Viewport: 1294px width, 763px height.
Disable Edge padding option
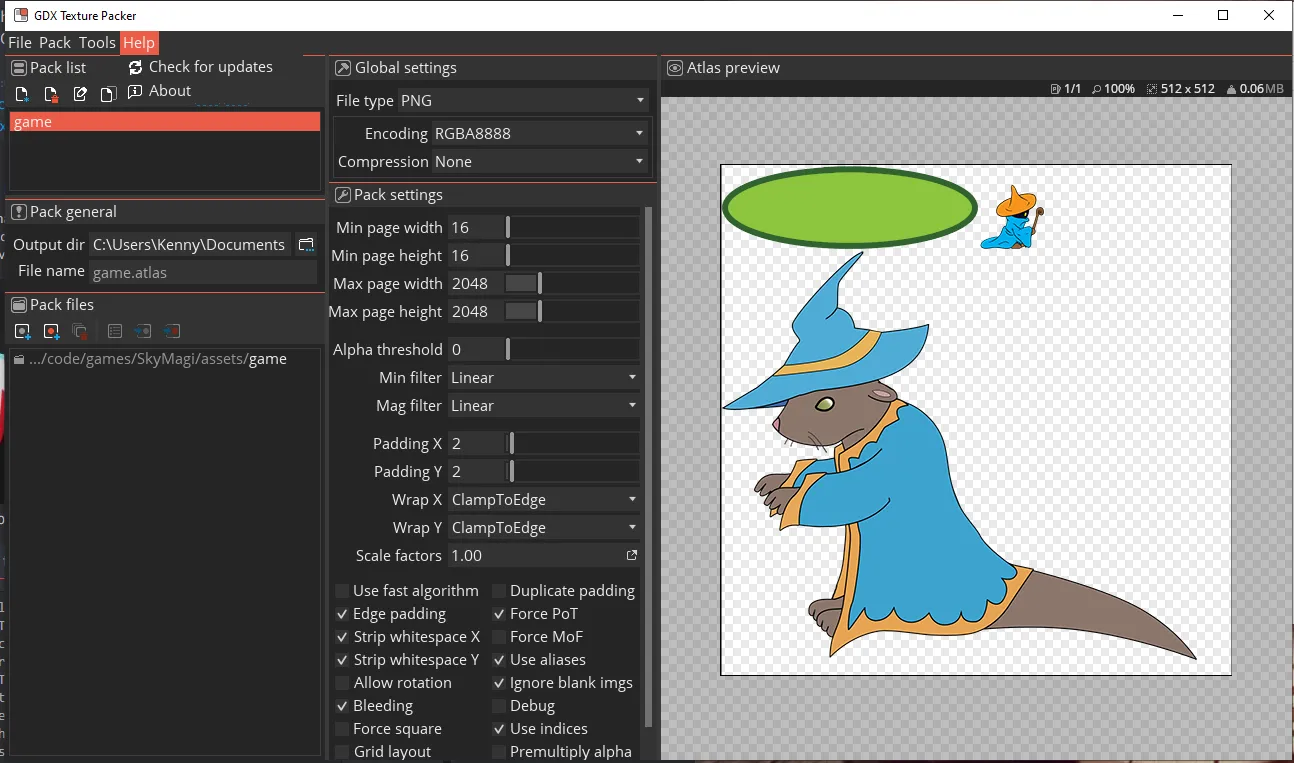[x=342, y=614]
